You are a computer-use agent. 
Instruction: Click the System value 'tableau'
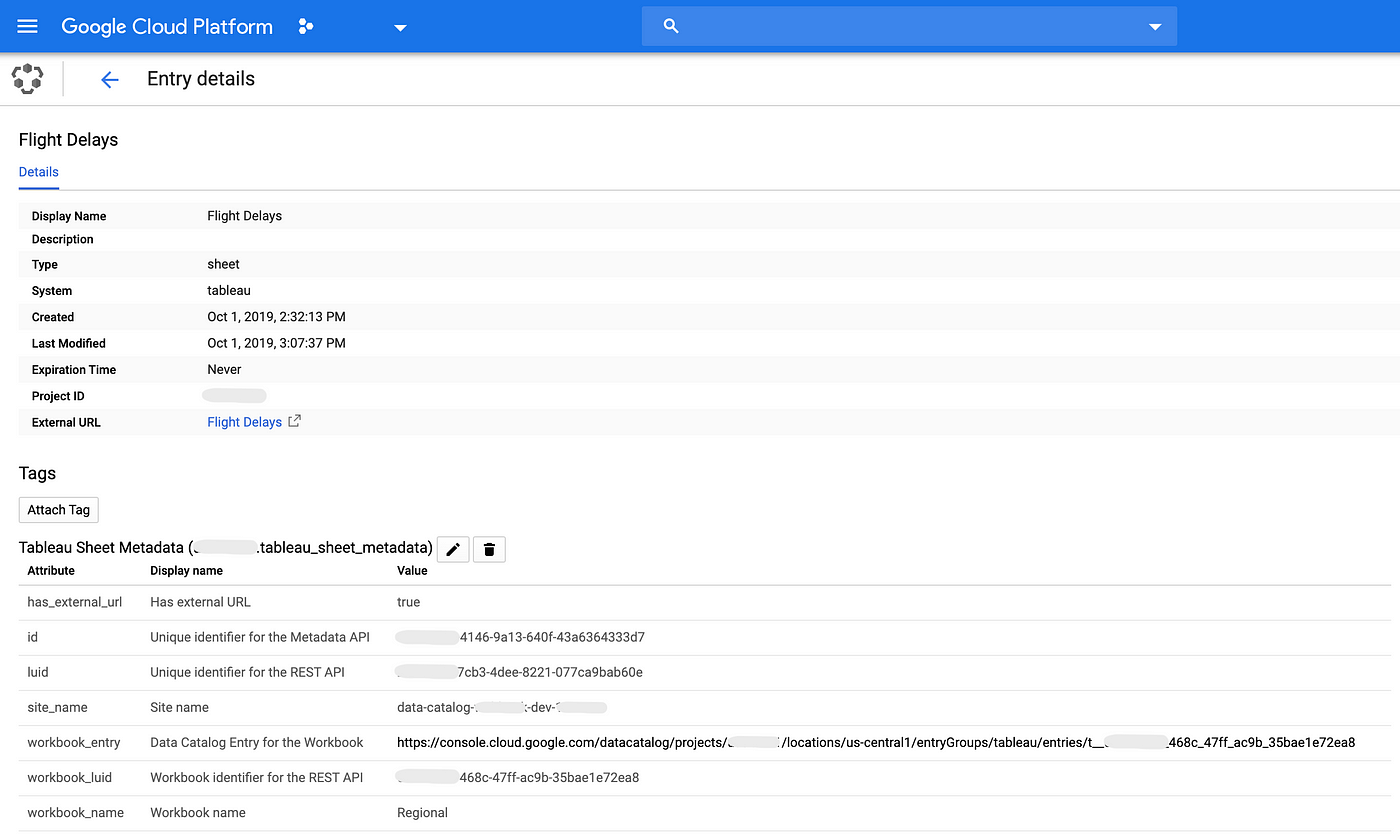pyautogui.click(x=229, y=291)
